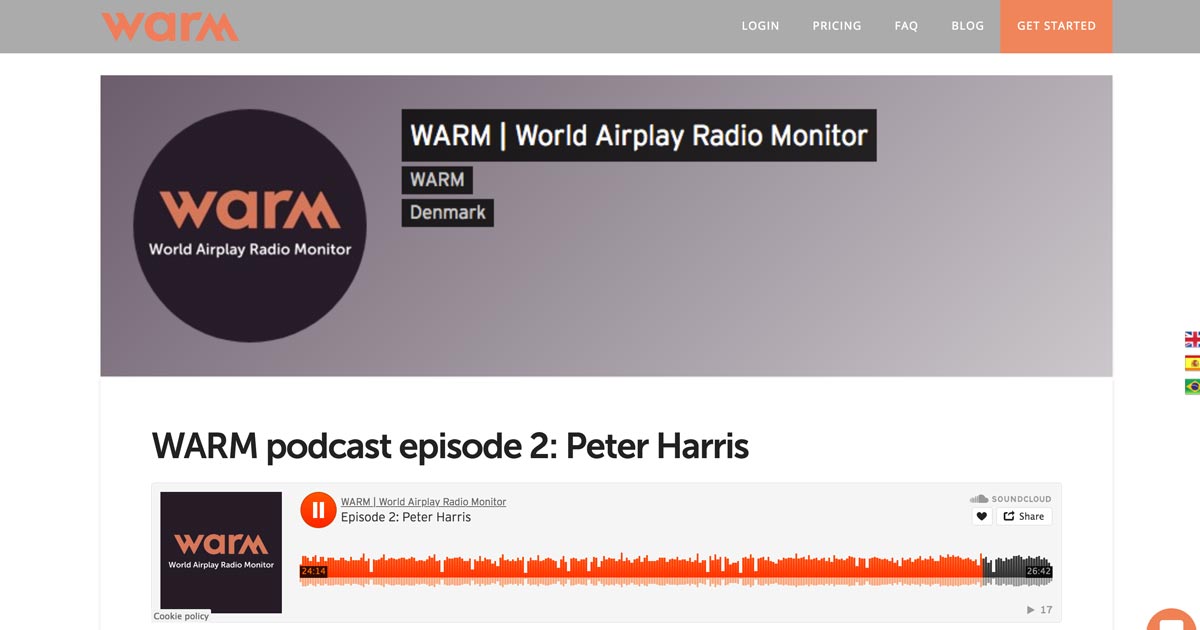Image resolution: width=1200 pixels, height=630 pixels.
Task: Switch language to Spanish via Spain flag
Action: click(1192, 363)
